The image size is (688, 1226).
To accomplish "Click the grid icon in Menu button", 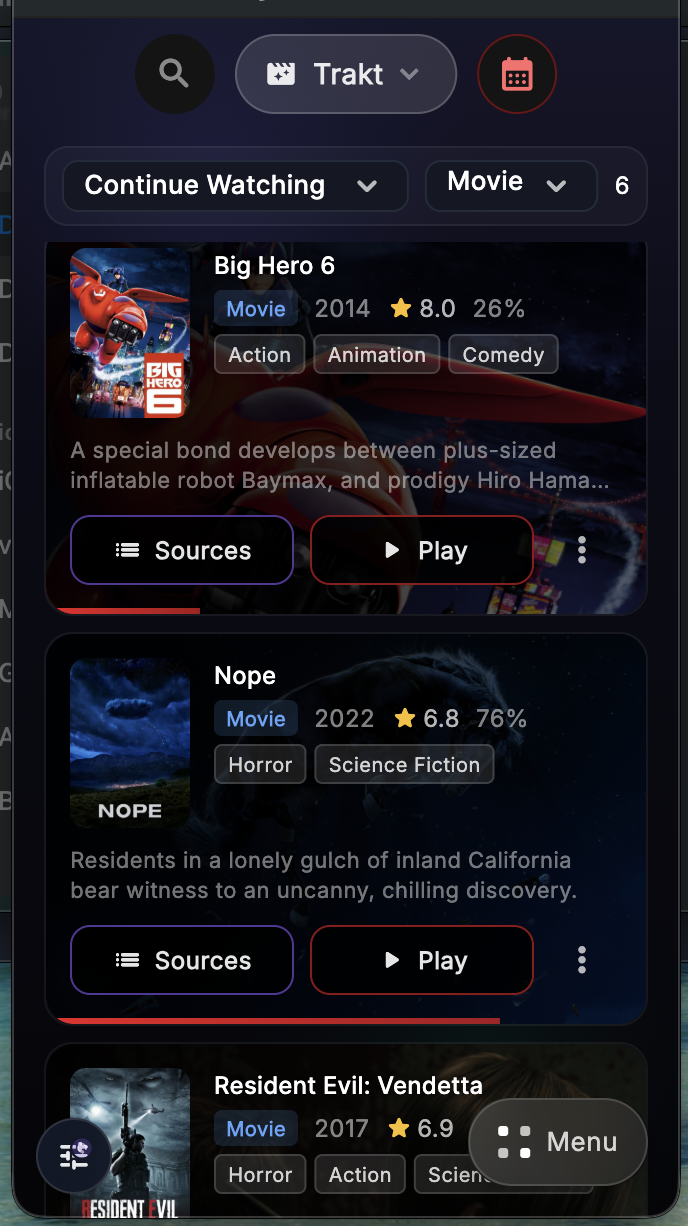I will point(515,1142).
